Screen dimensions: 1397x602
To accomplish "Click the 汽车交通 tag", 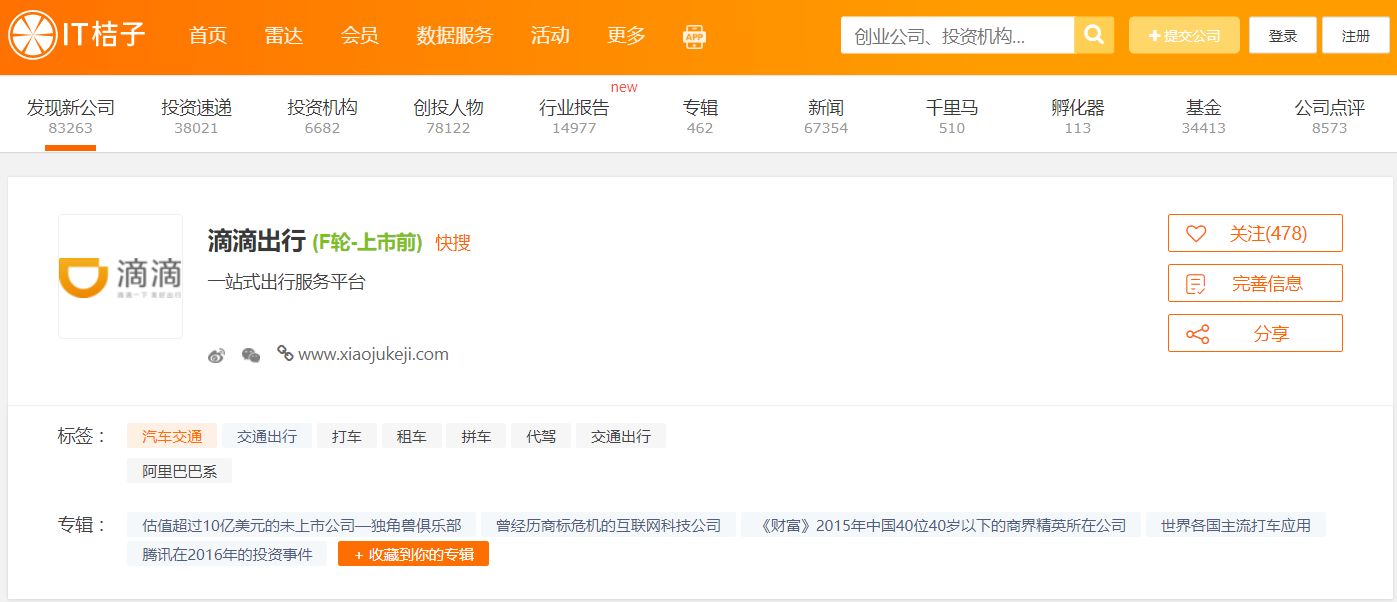I will (x=172, y=436).
